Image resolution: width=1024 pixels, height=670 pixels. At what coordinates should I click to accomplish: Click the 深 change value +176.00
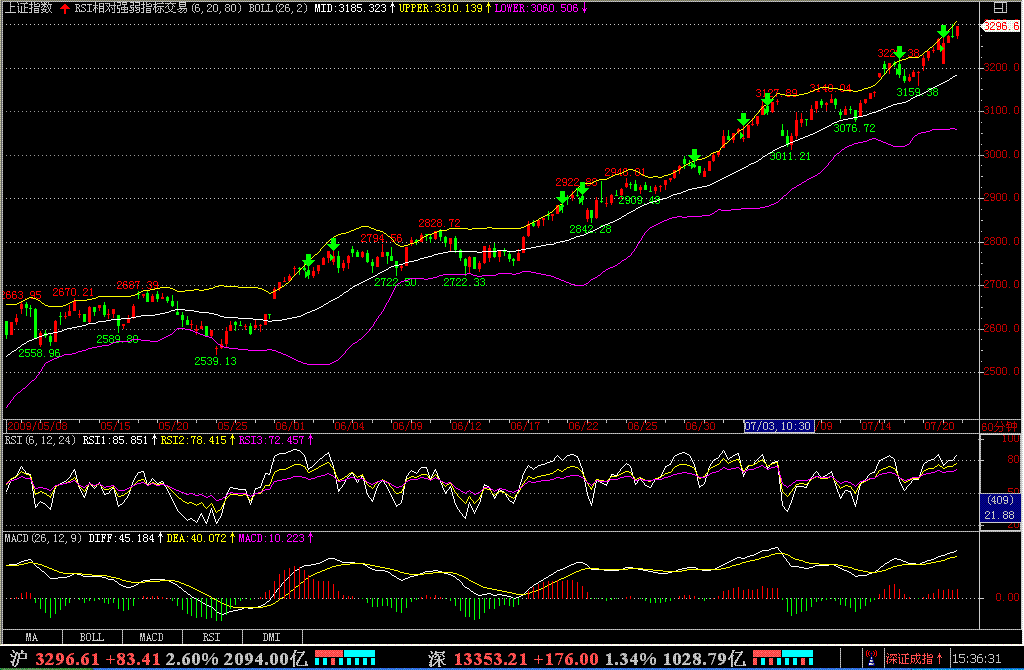[x=566, y=658]
